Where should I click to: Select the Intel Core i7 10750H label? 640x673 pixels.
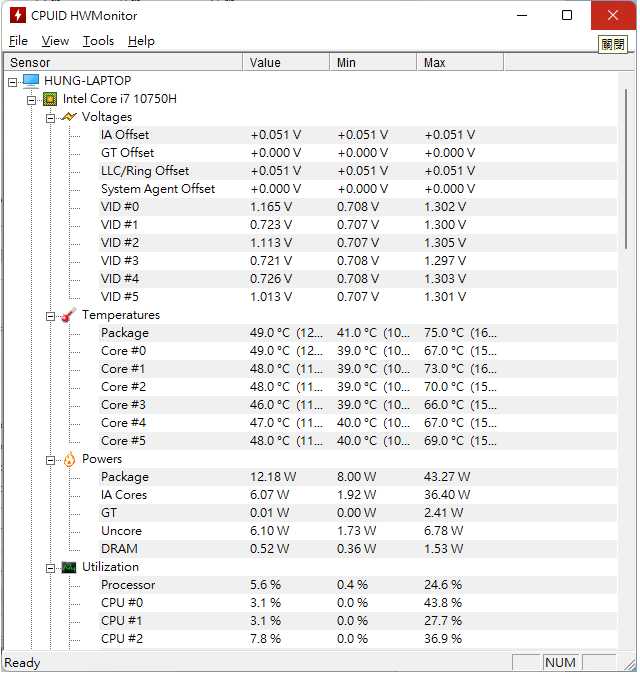pos(120,99)
